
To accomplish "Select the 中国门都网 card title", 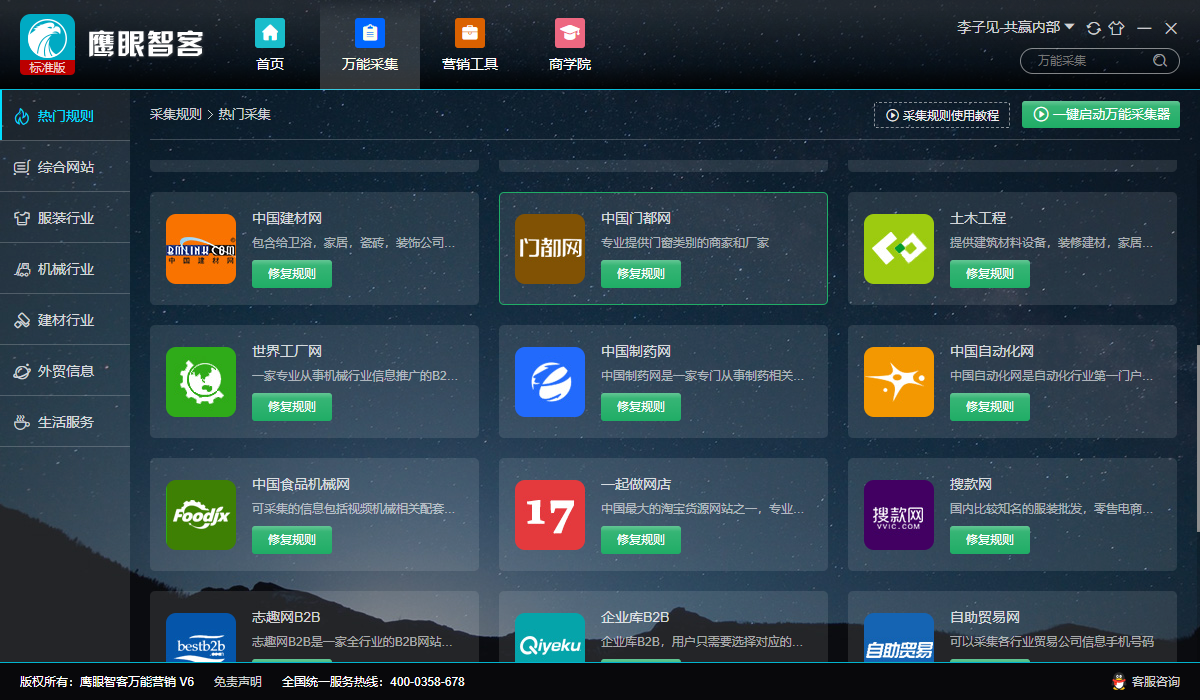I will tap(636, 218).
